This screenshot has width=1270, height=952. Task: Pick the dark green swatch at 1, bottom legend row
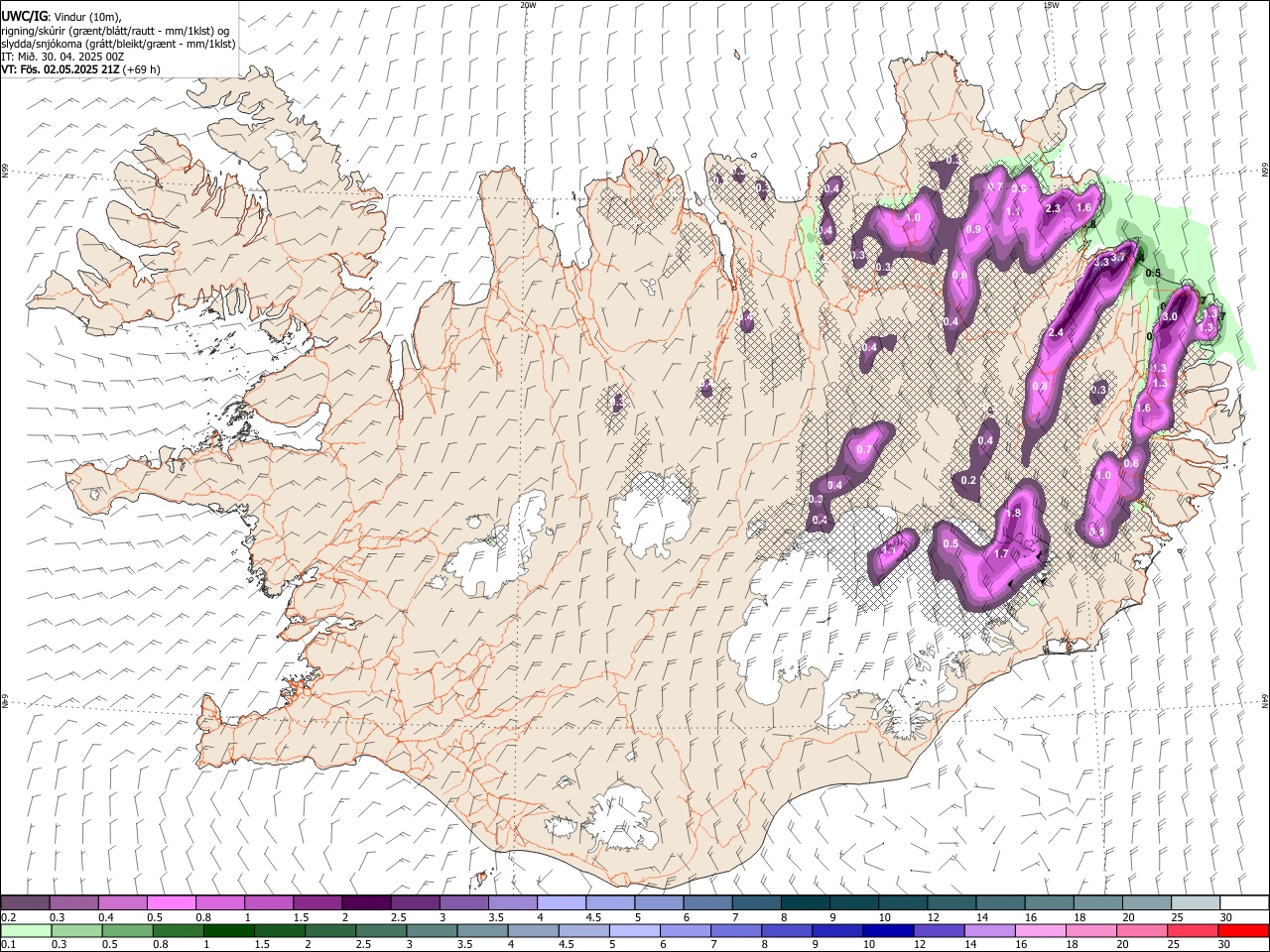tap(229, 930)
